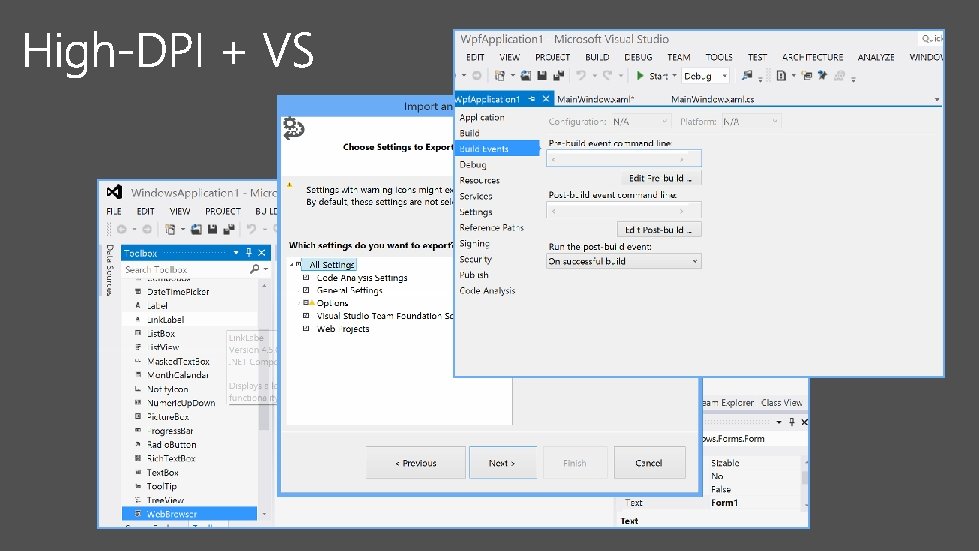Navigate backward icon in WindowsApplication1 toolbar
The height and width of the screenshot is (551, 979).
click(x=122, y=229)
